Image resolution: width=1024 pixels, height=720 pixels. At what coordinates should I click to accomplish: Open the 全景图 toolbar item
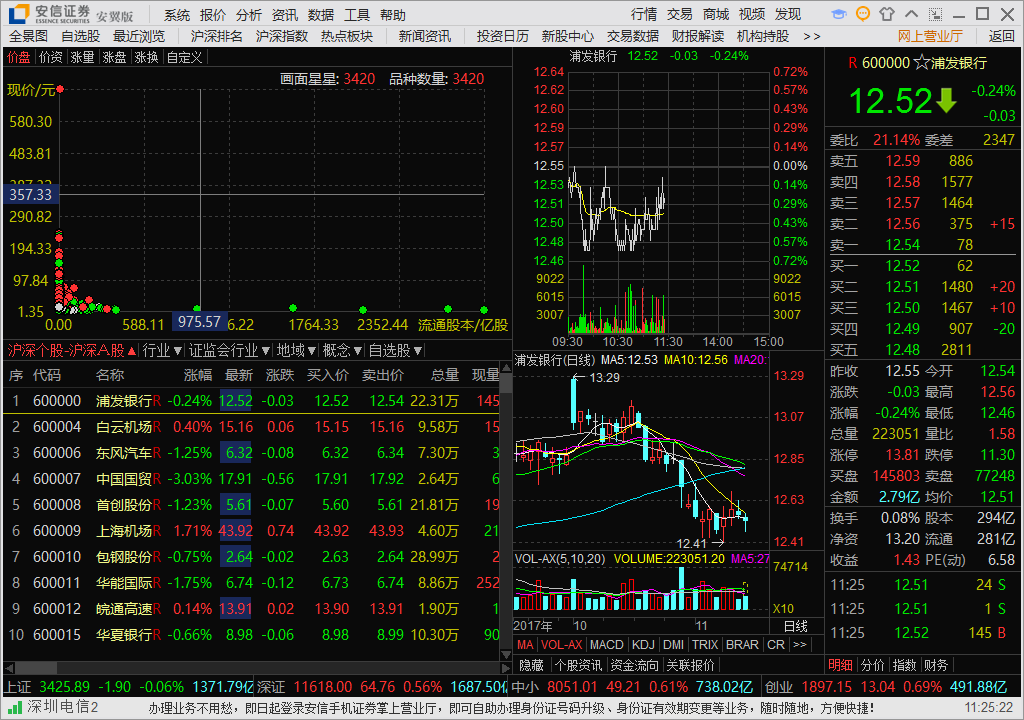[29, 37]
